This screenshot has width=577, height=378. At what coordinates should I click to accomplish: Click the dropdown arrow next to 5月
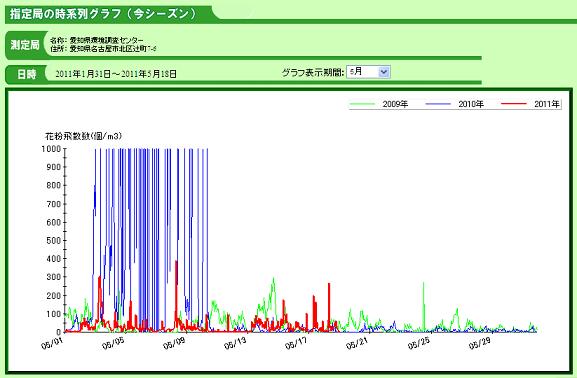pyautogui.click(x=384, y=72)
